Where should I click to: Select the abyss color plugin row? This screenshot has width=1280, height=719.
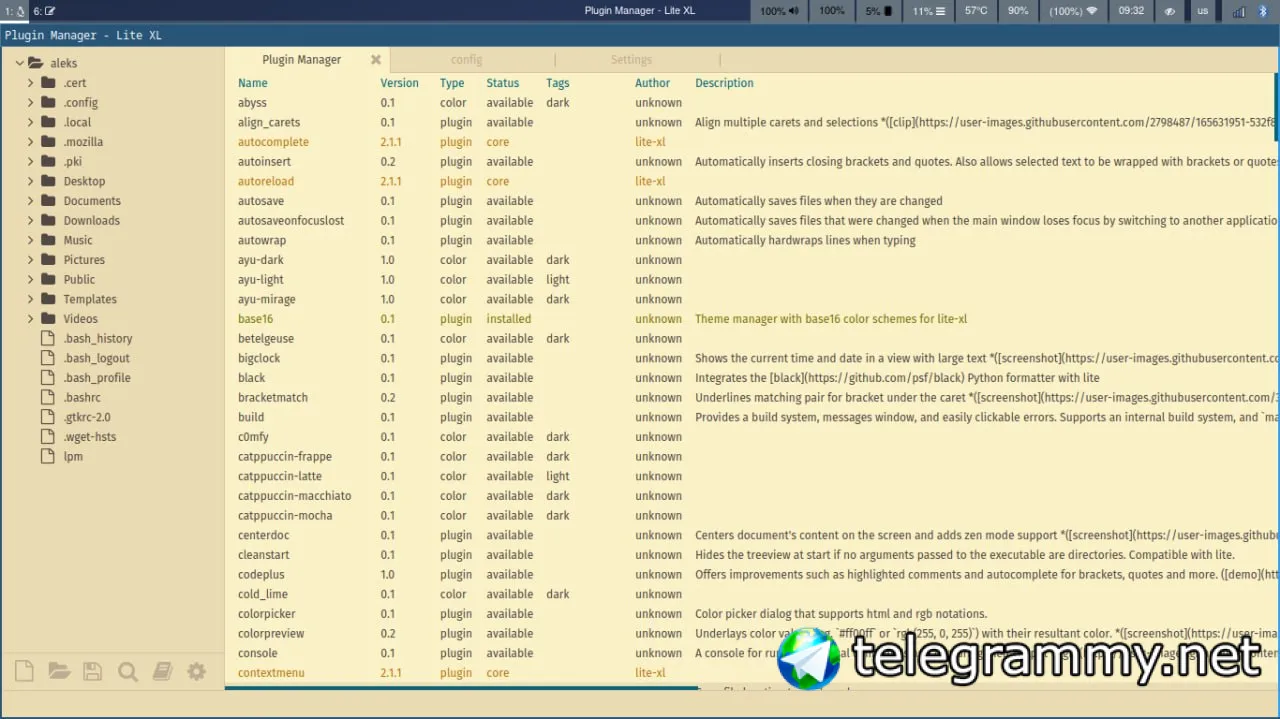coord(751,103)
